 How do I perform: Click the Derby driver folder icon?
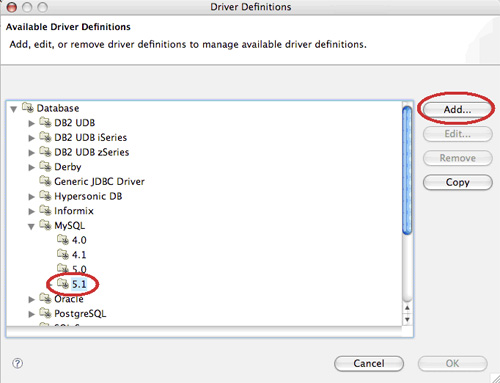tap(45, 166)
